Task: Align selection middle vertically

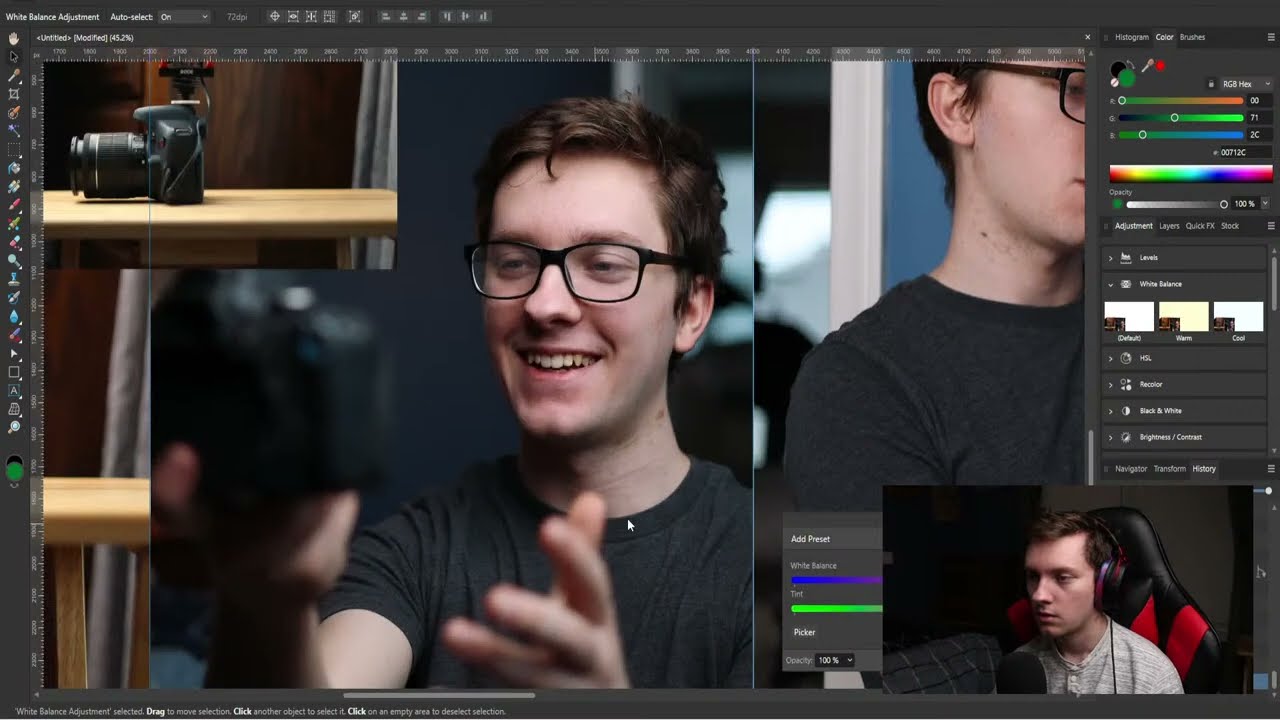Action: (x=465, y=16)
